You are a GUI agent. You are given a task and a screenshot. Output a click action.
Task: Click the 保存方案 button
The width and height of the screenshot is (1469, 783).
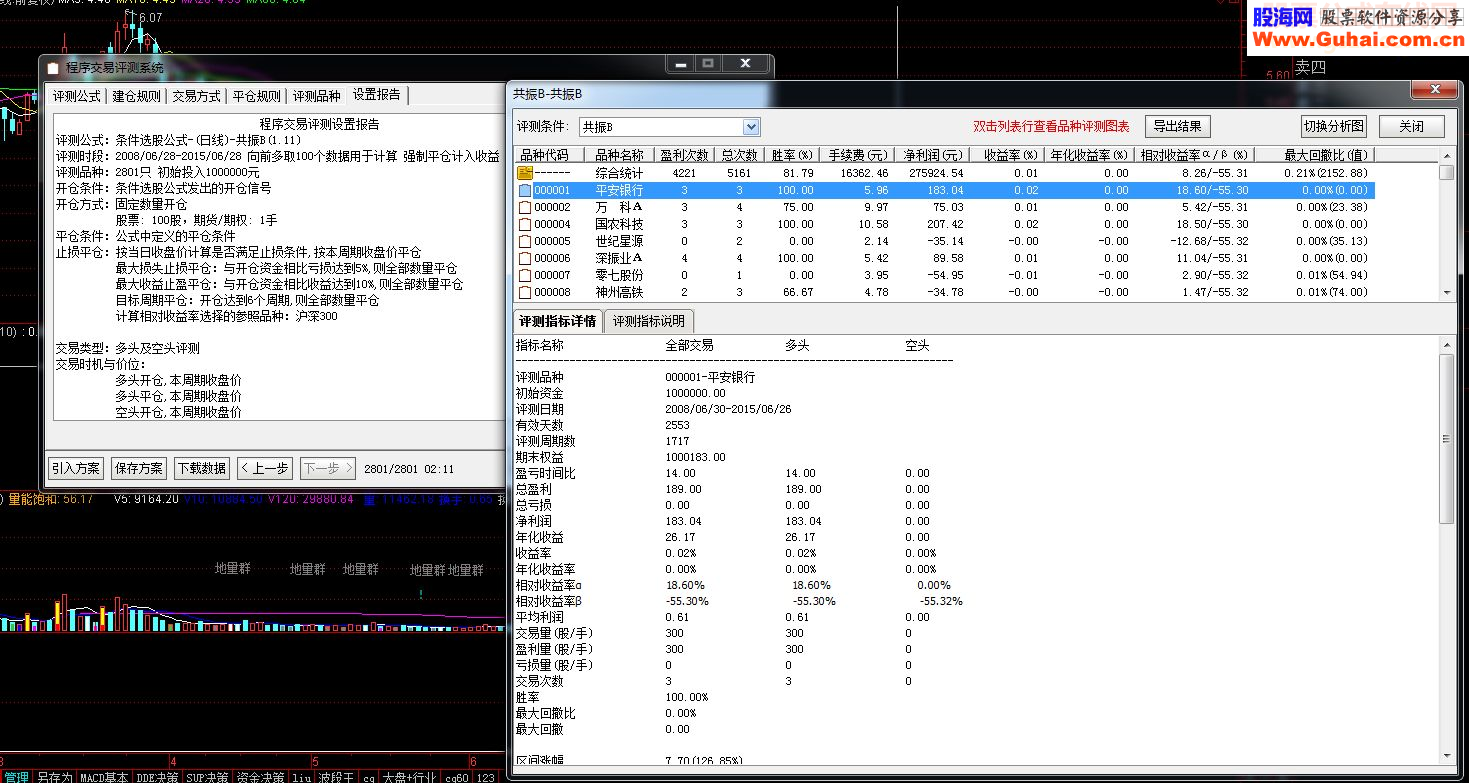click(x=139, y=468)
